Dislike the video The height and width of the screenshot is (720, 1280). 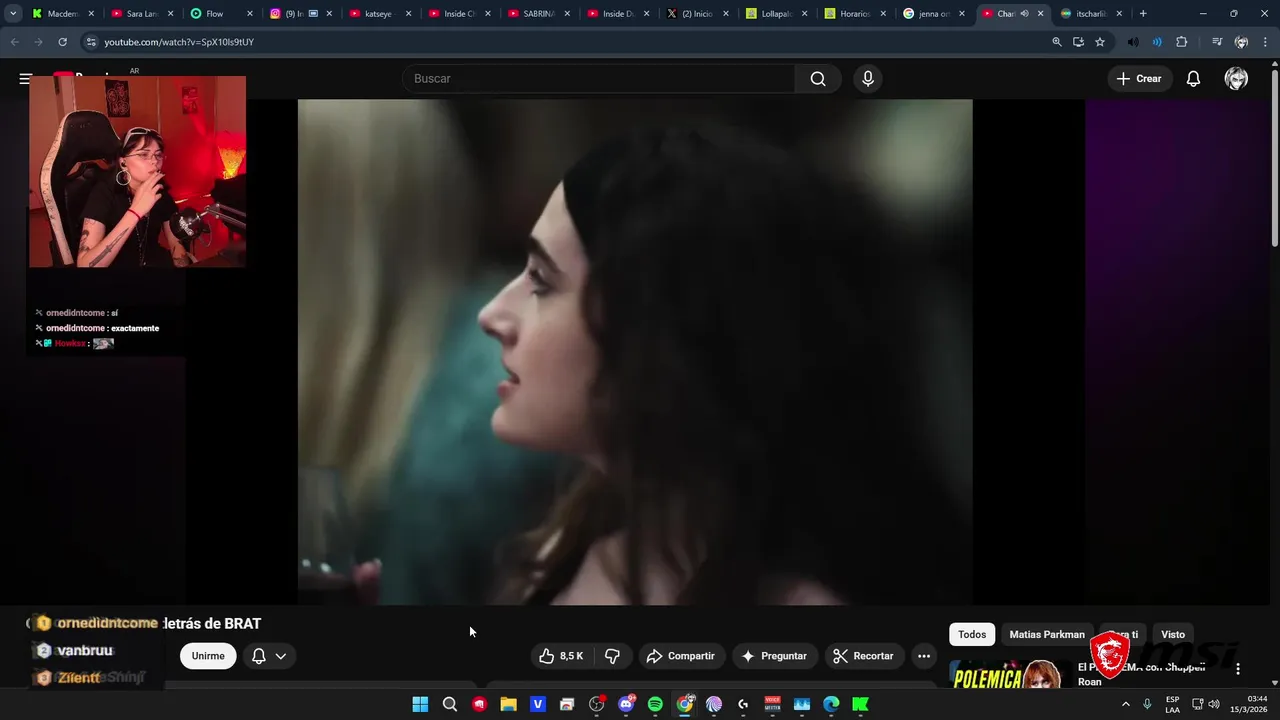(613, 656)
